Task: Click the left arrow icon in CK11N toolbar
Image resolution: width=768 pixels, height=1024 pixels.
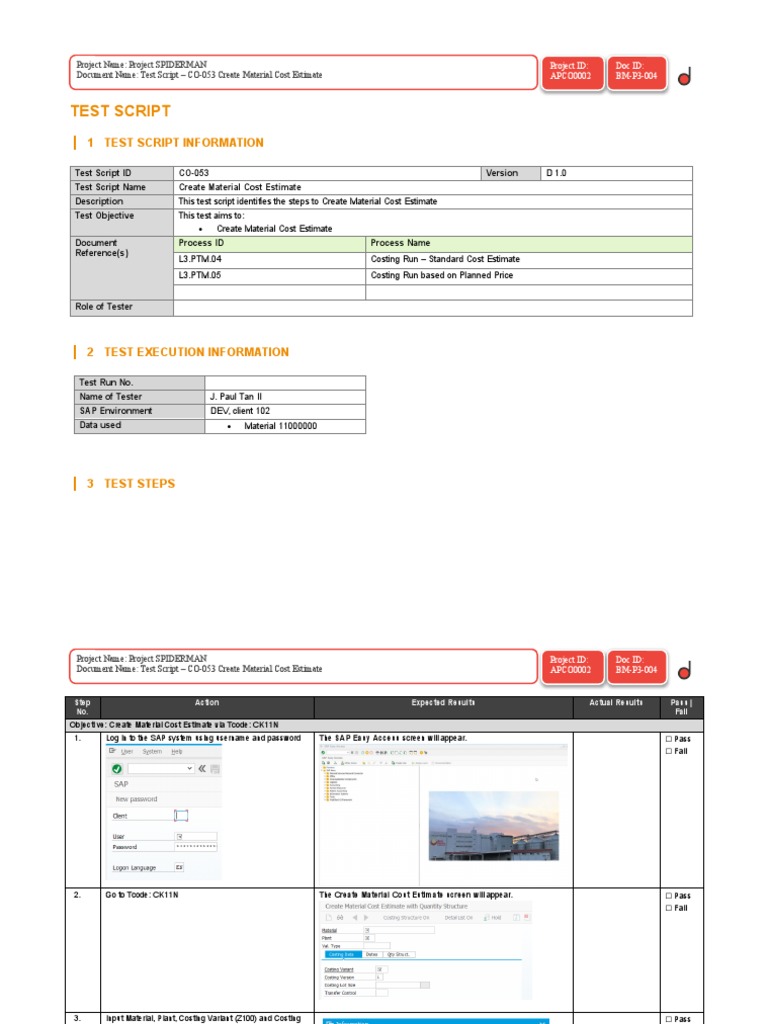Action: pos(355,918)
